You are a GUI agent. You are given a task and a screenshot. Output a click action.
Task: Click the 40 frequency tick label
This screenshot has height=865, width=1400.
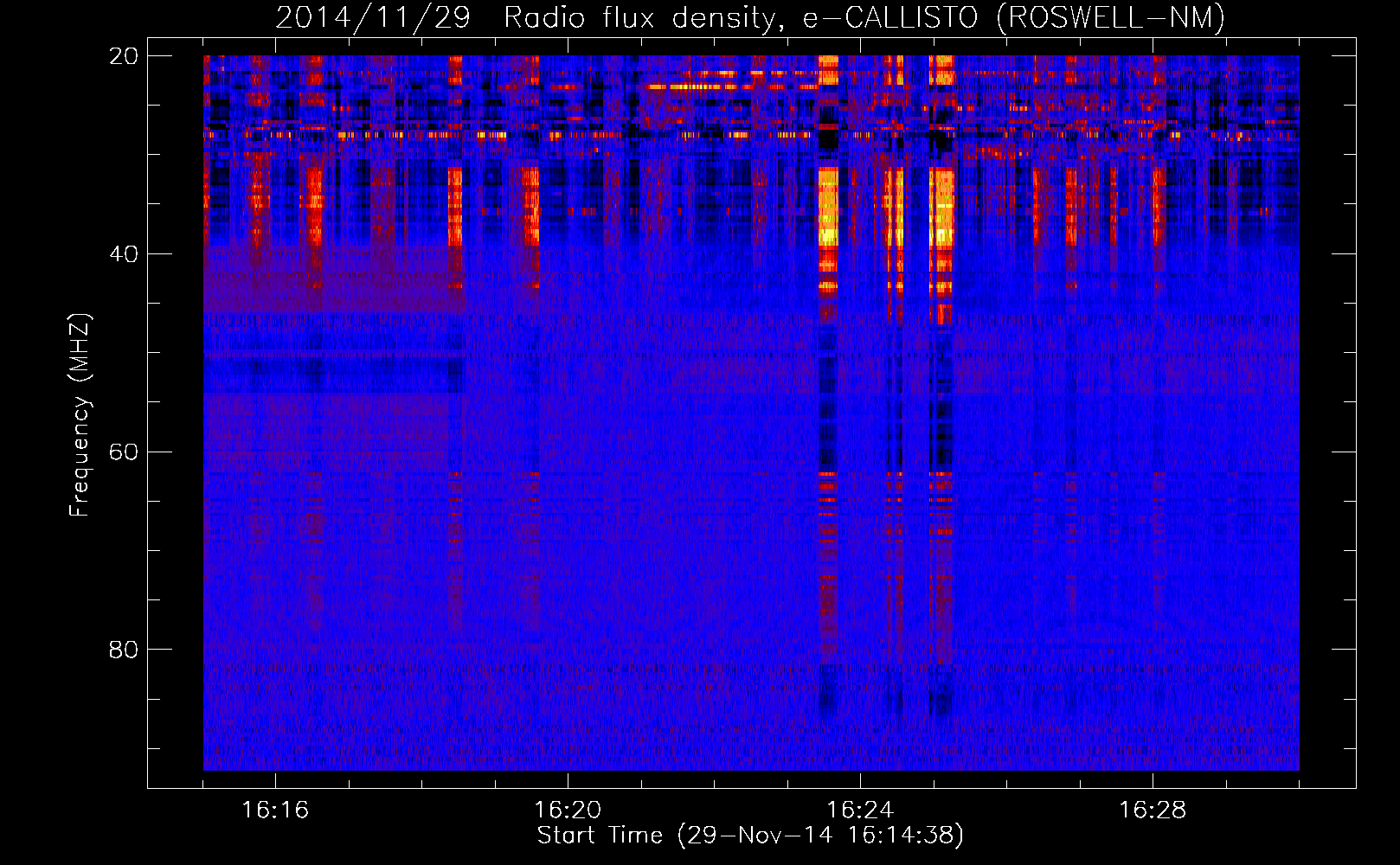(x=124, y=254)
